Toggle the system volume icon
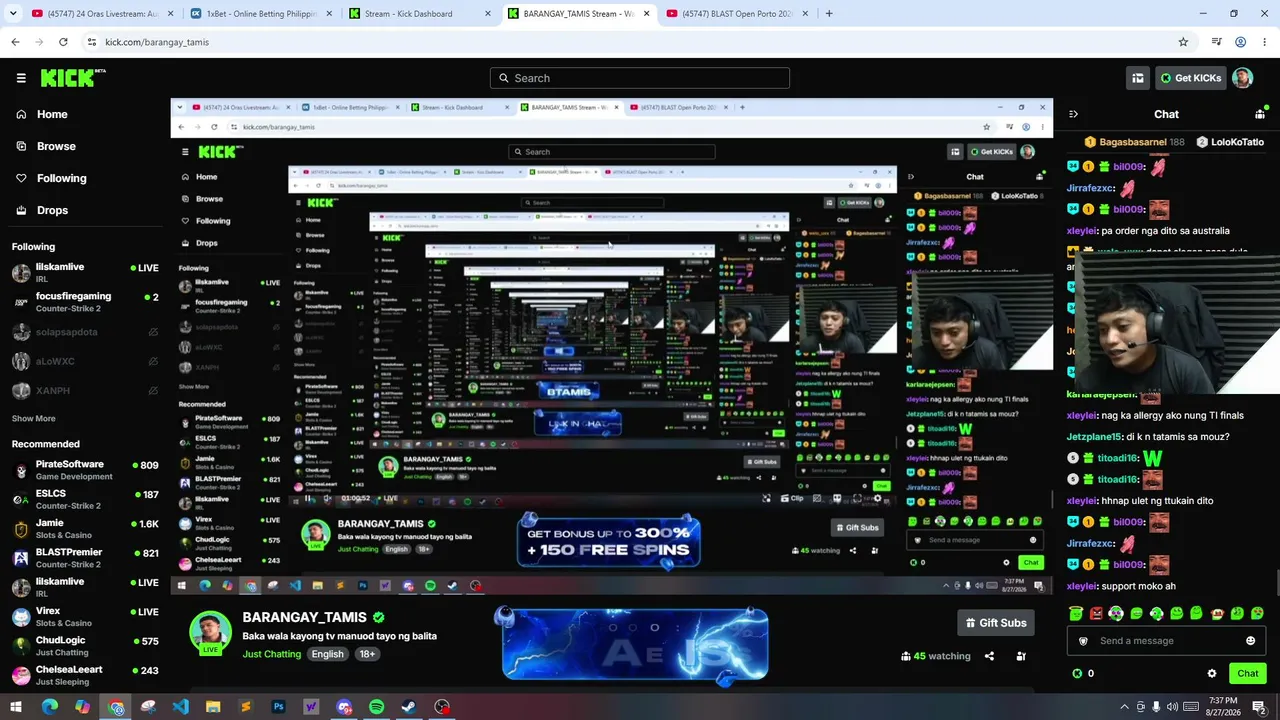The image size is (1280, 720). click(1172, 707)
